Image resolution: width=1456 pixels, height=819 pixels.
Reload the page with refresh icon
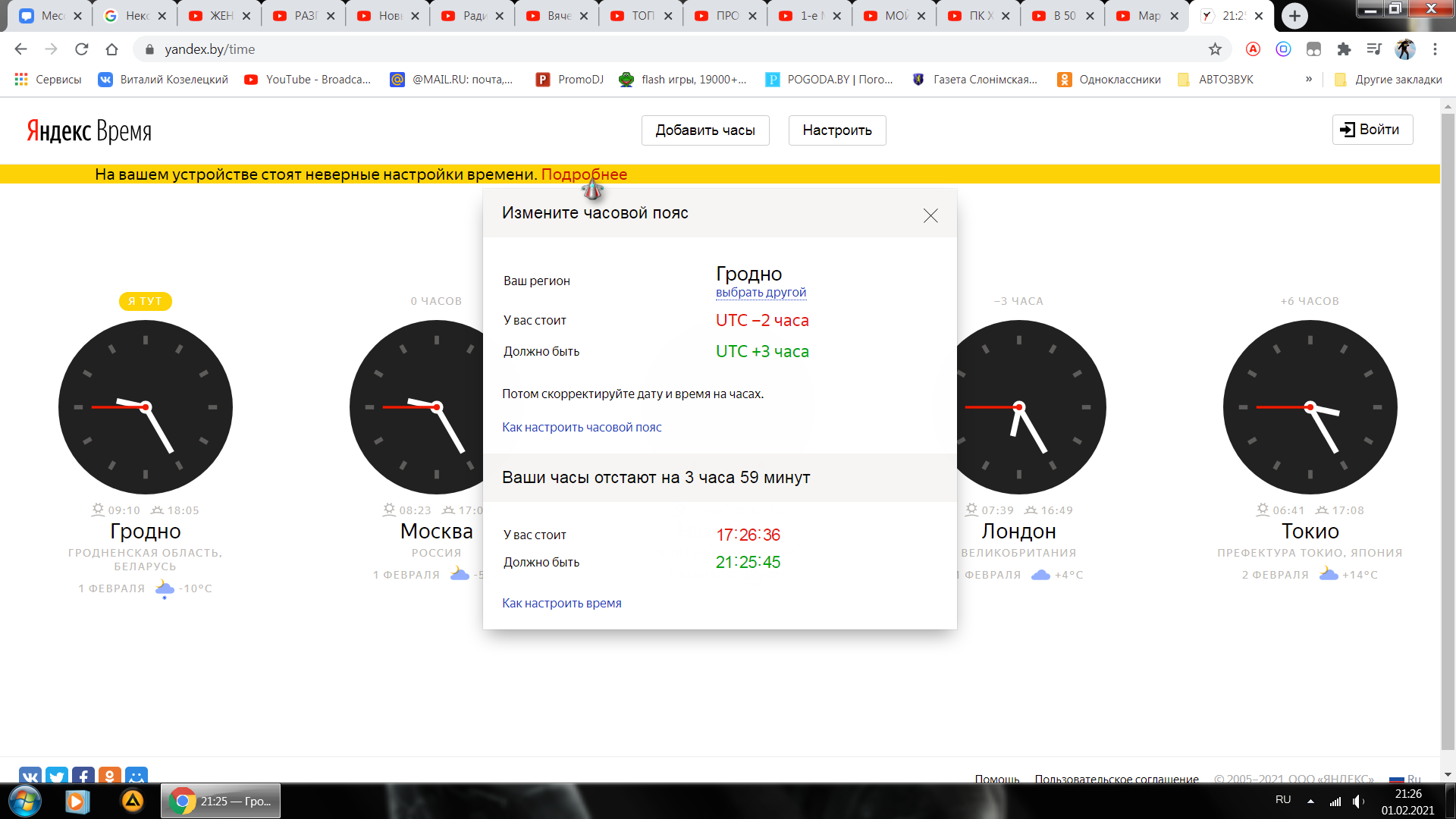(x=81, y=49)
